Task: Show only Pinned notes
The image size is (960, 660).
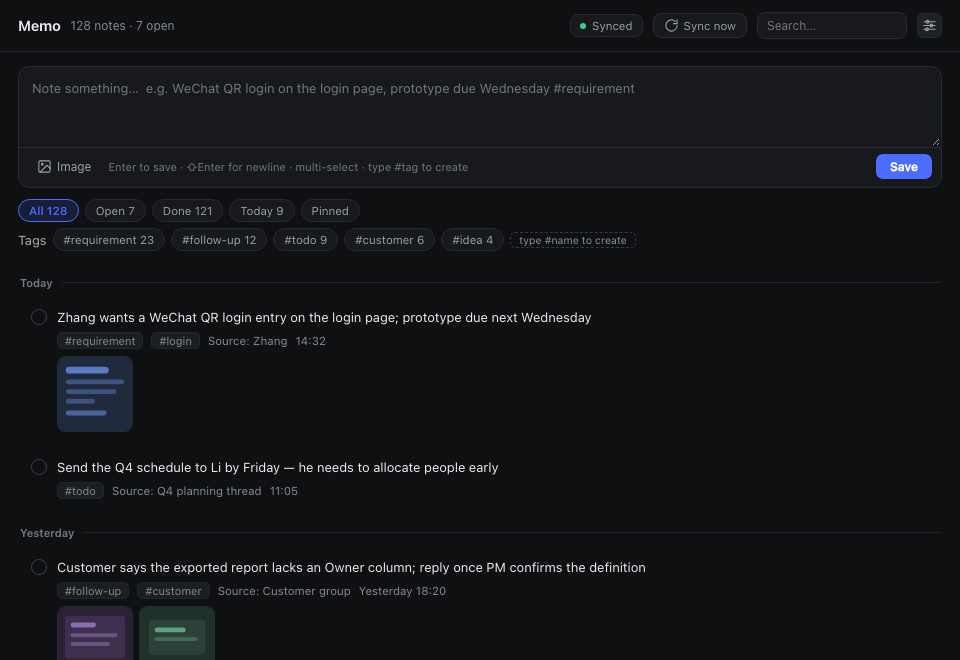Action: [330, 211]
